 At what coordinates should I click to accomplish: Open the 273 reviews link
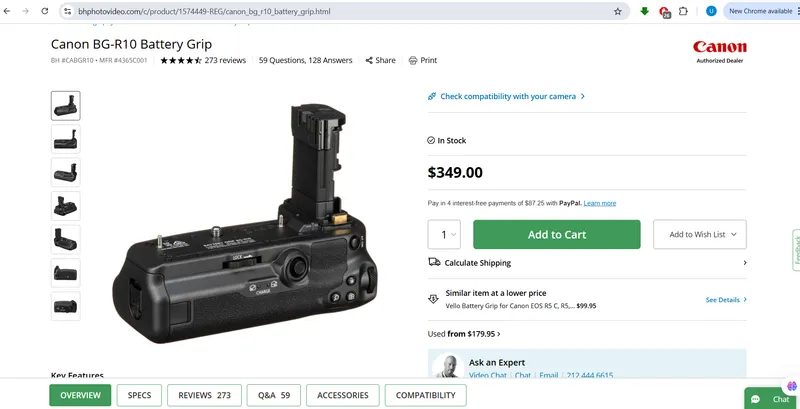click(x=225, y=60)
